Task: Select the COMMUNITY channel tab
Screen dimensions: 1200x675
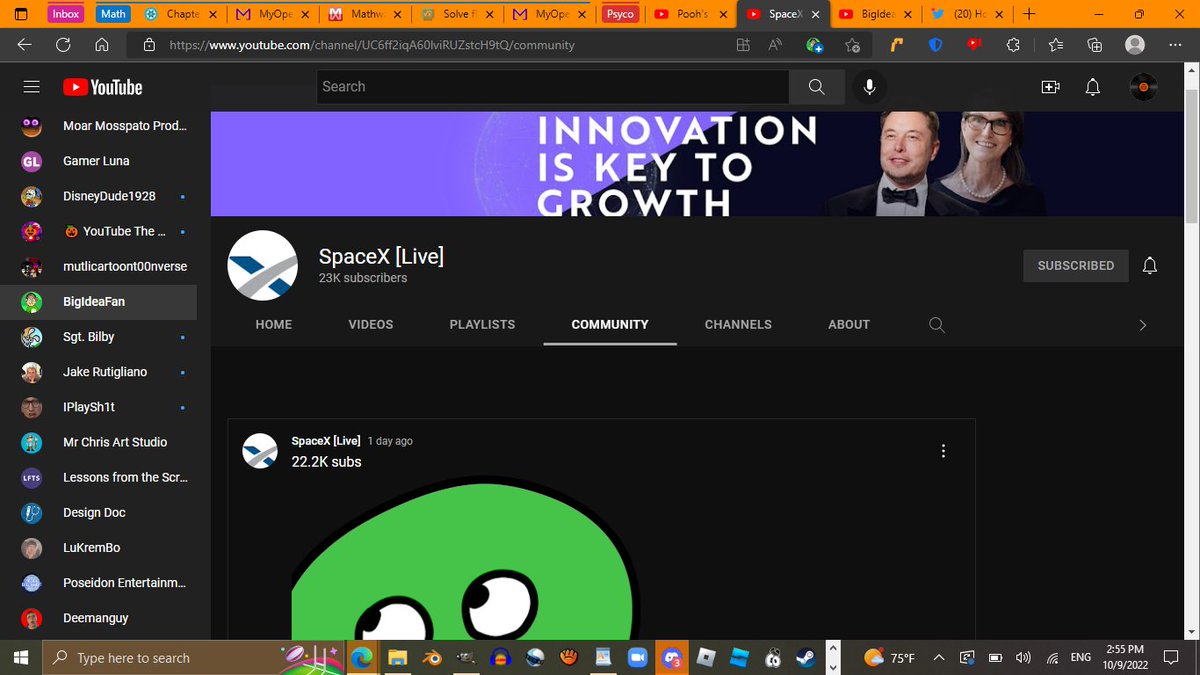Action: (x=610, y=324)
